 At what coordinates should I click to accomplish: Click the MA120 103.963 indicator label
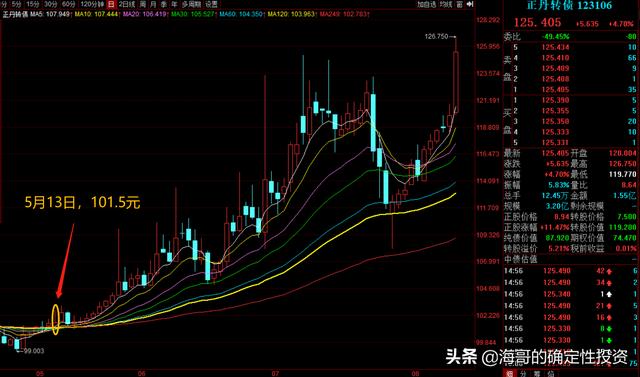(291, 14)
